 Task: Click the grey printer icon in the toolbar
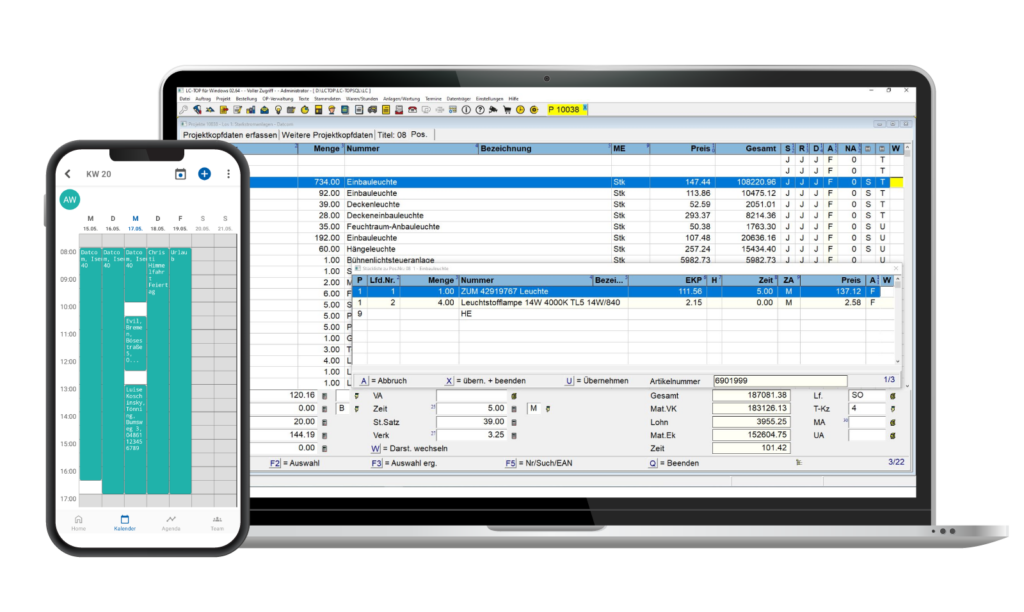(x=440, y=110)
